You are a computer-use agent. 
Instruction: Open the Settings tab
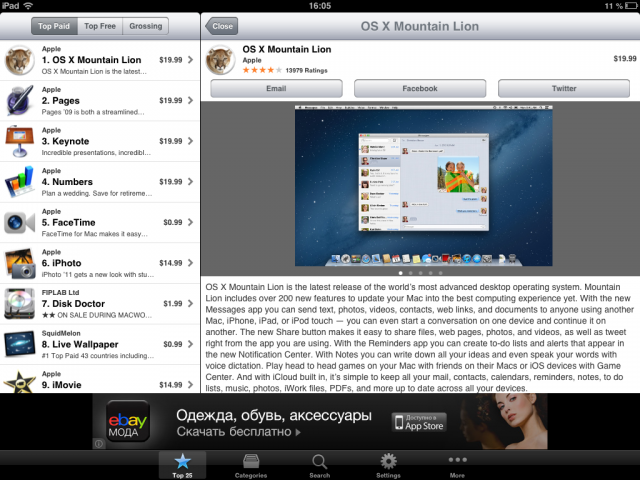click(388, 465)
